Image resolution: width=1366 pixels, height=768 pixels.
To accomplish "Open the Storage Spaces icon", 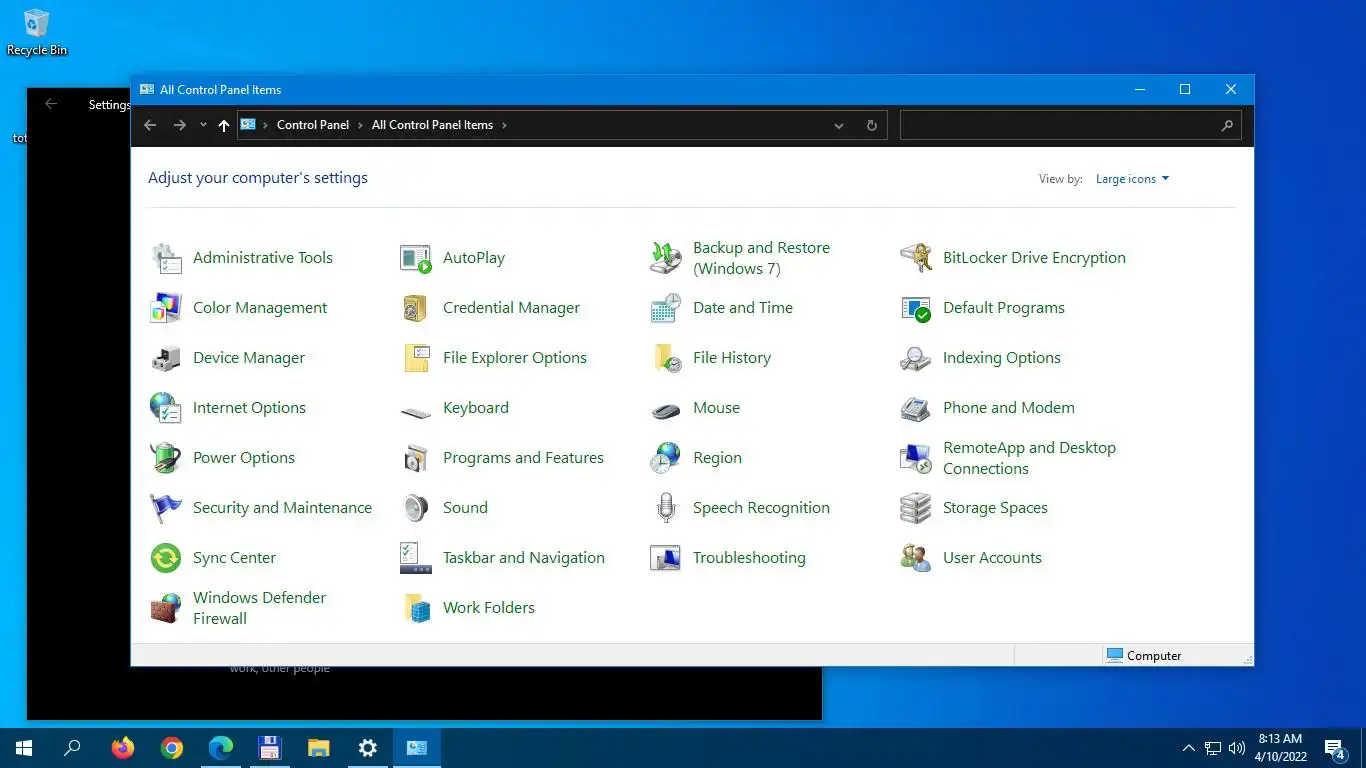I will (x=916, y=508).
